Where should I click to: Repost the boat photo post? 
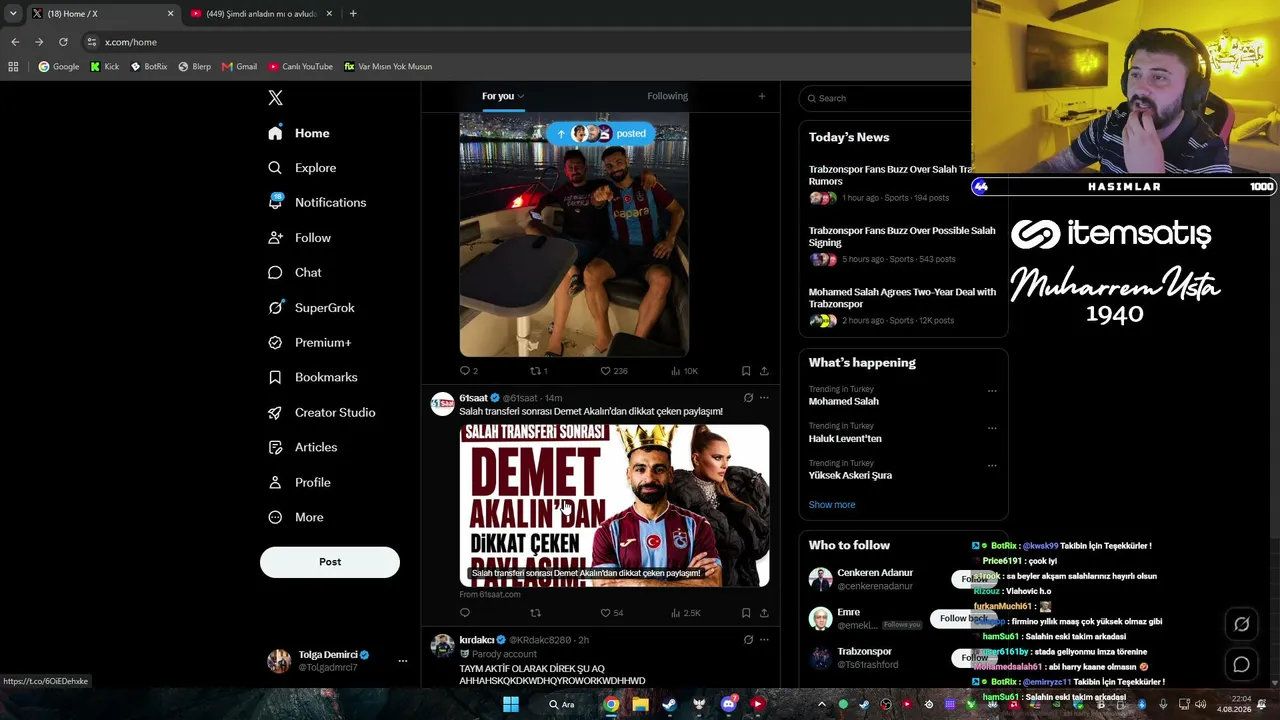coord(537,371)
